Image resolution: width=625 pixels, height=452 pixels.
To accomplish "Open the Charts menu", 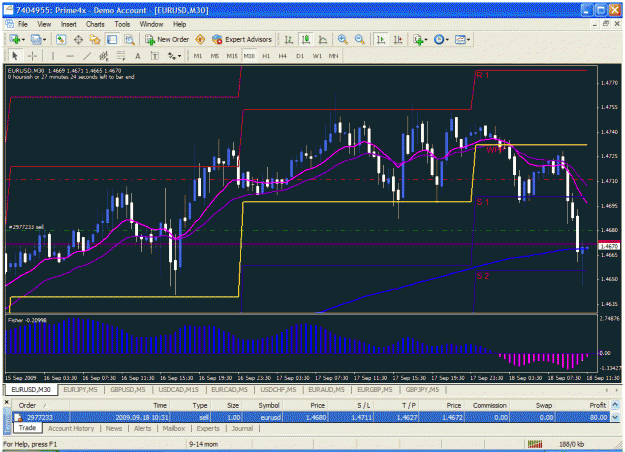I will 95,24.
